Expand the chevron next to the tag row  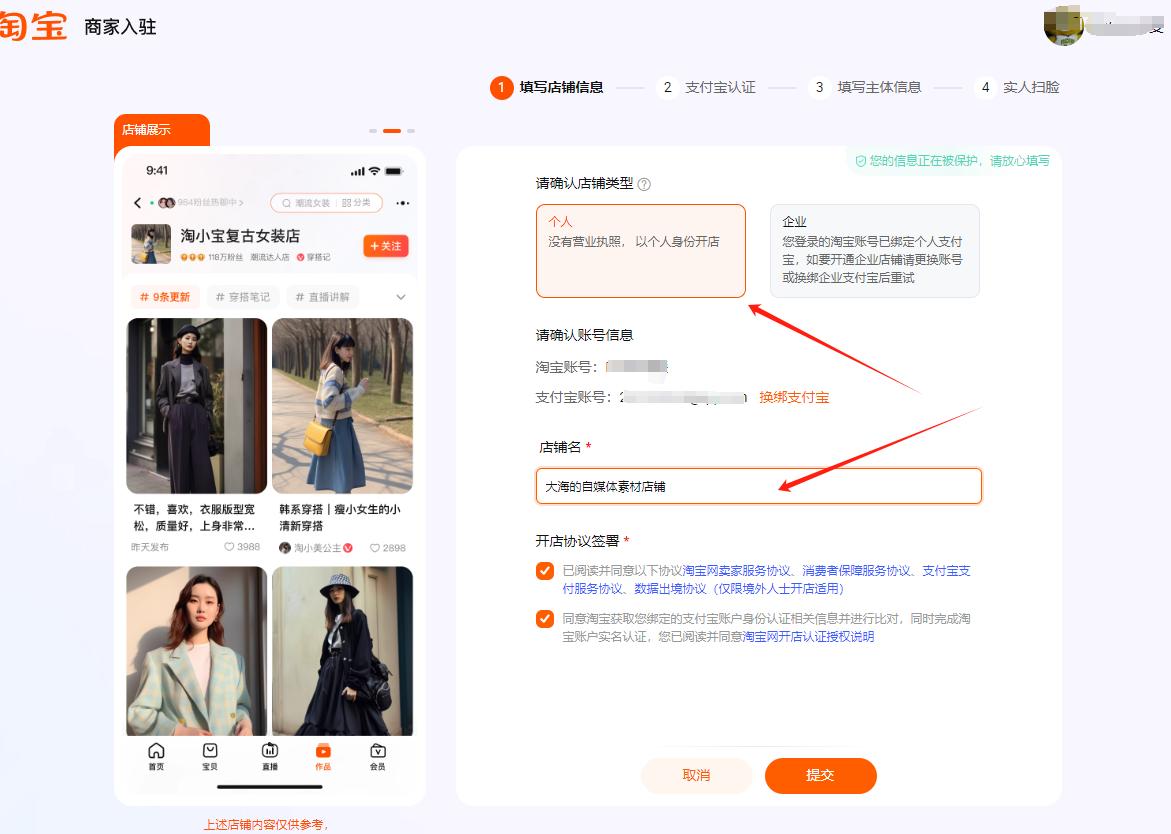pyautogui.click(x=399, y=296)
